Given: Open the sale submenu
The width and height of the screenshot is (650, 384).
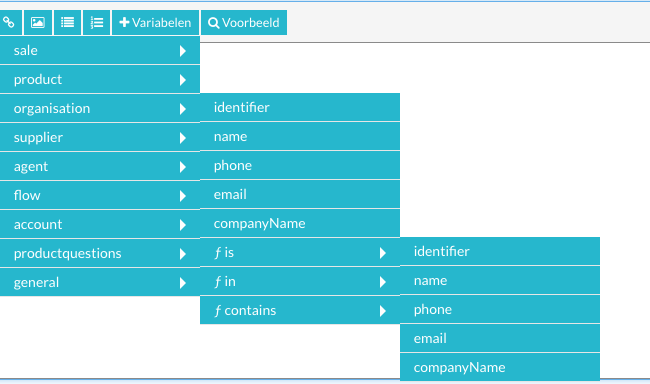Looking at the screenshot, I should (x=99, y=51).
